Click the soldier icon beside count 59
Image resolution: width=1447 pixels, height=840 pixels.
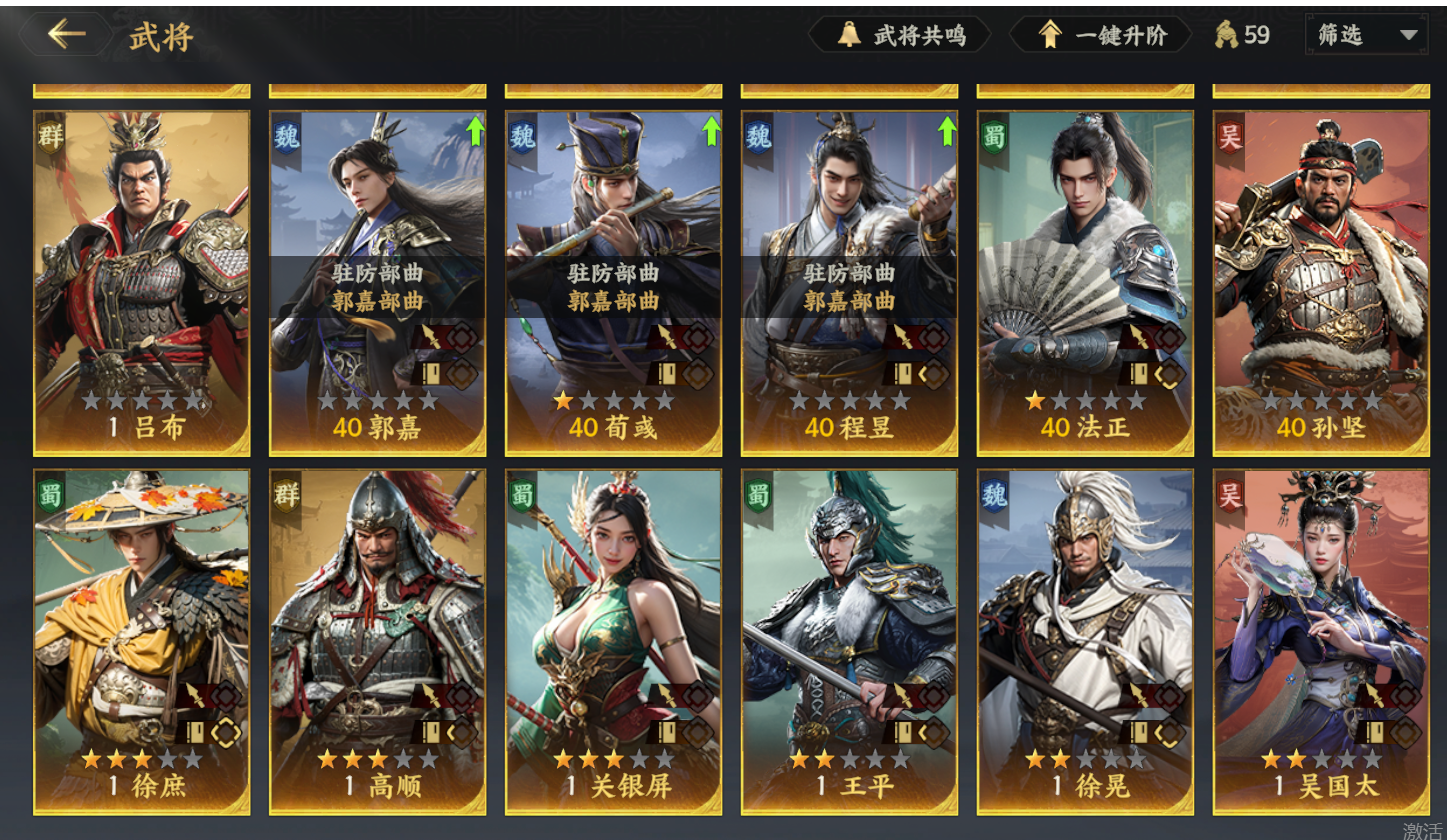(1226, 35)
